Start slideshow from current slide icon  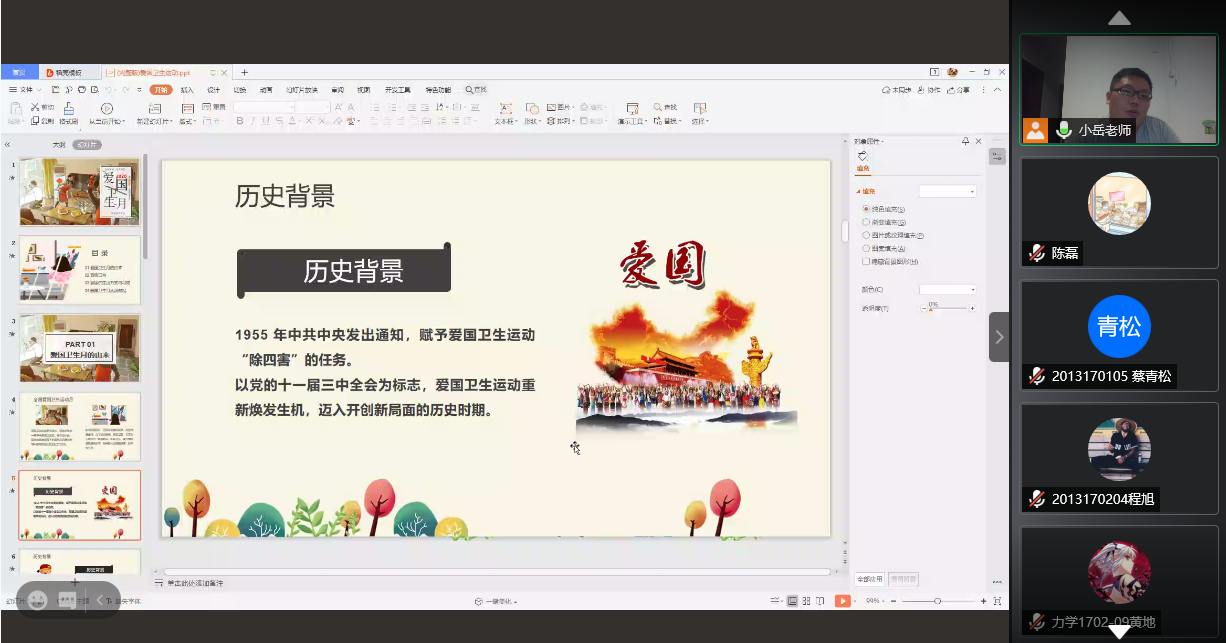click(106, 108)
